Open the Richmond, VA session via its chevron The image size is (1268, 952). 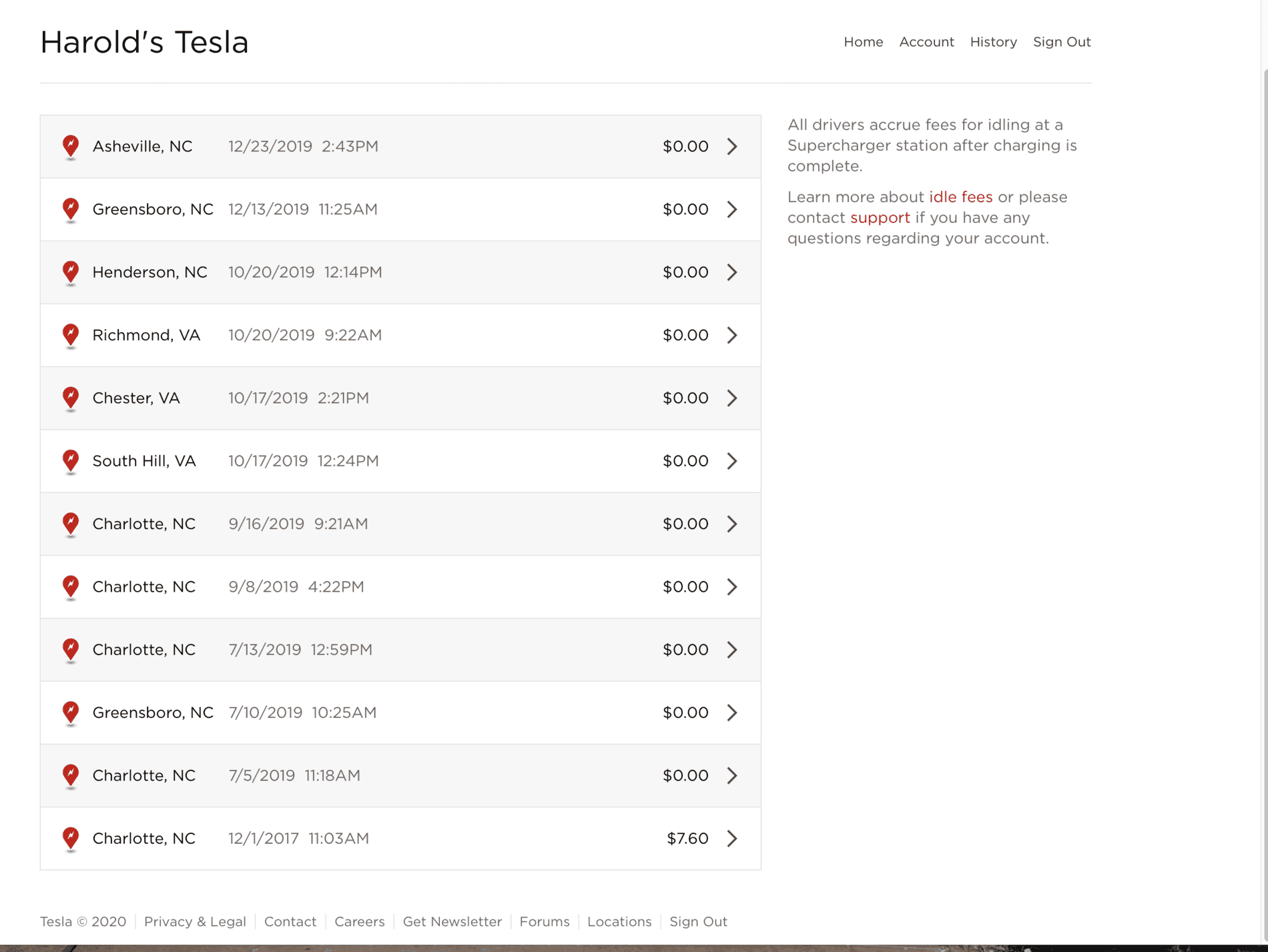point(732,335)
